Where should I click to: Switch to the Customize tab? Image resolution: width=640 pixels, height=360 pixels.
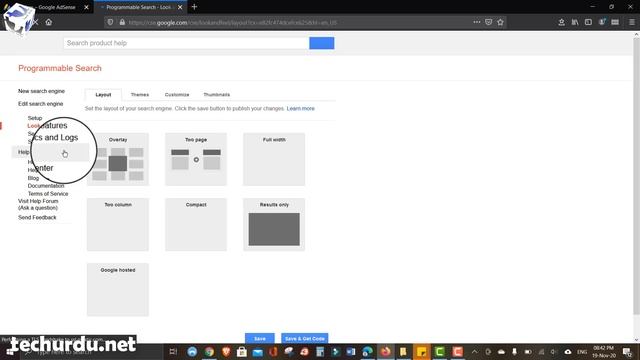click(177, 95)
